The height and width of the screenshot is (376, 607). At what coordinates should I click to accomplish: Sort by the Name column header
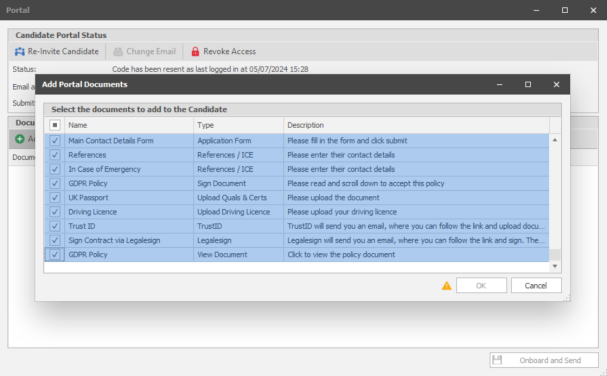coord(129,125)
